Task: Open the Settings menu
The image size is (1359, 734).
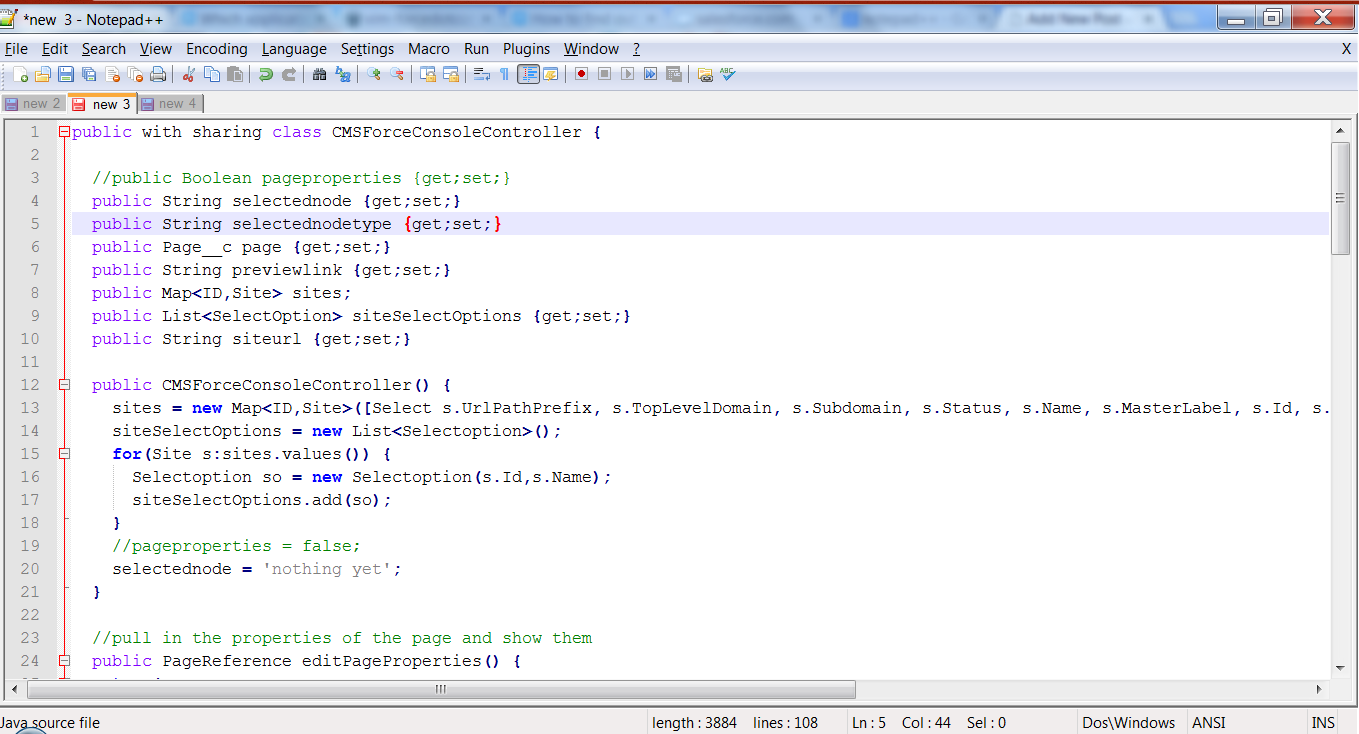Action: point(367,49)
